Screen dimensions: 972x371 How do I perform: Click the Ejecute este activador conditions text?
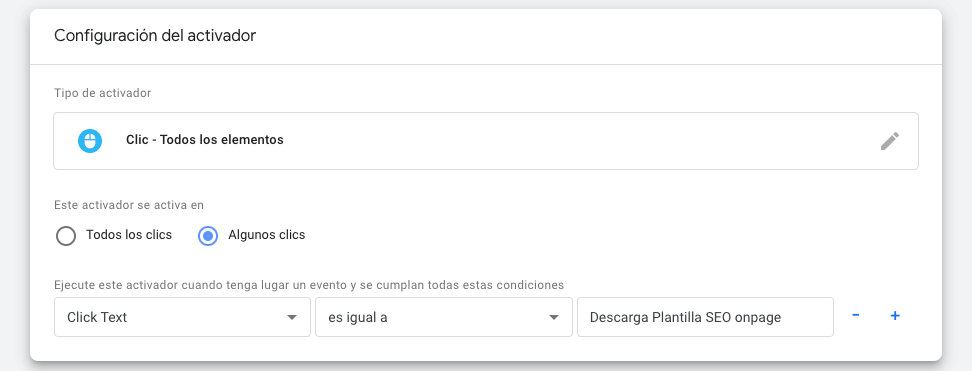pyautogui.click(x=309, y=285)
